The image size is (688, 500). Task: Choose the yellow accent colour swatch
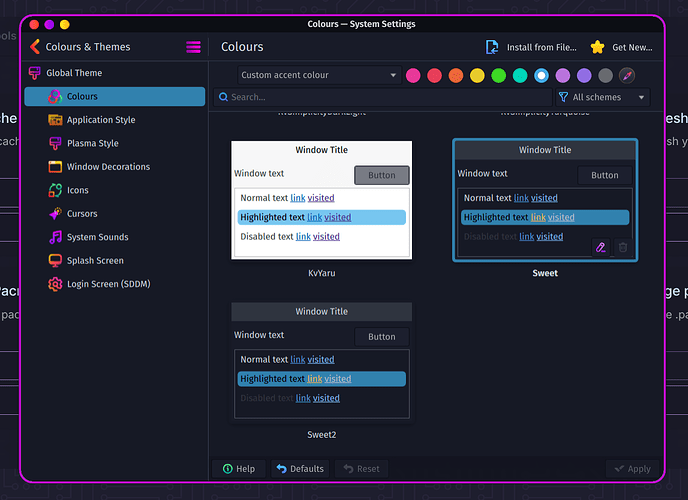[x=477, y=75]
